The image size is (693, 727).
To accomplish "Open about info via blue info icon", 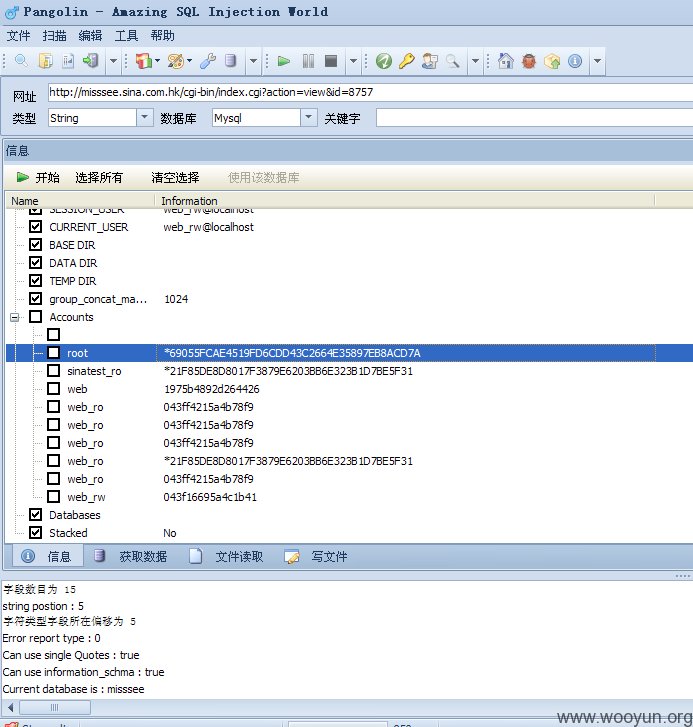I will tap(575, 61).
